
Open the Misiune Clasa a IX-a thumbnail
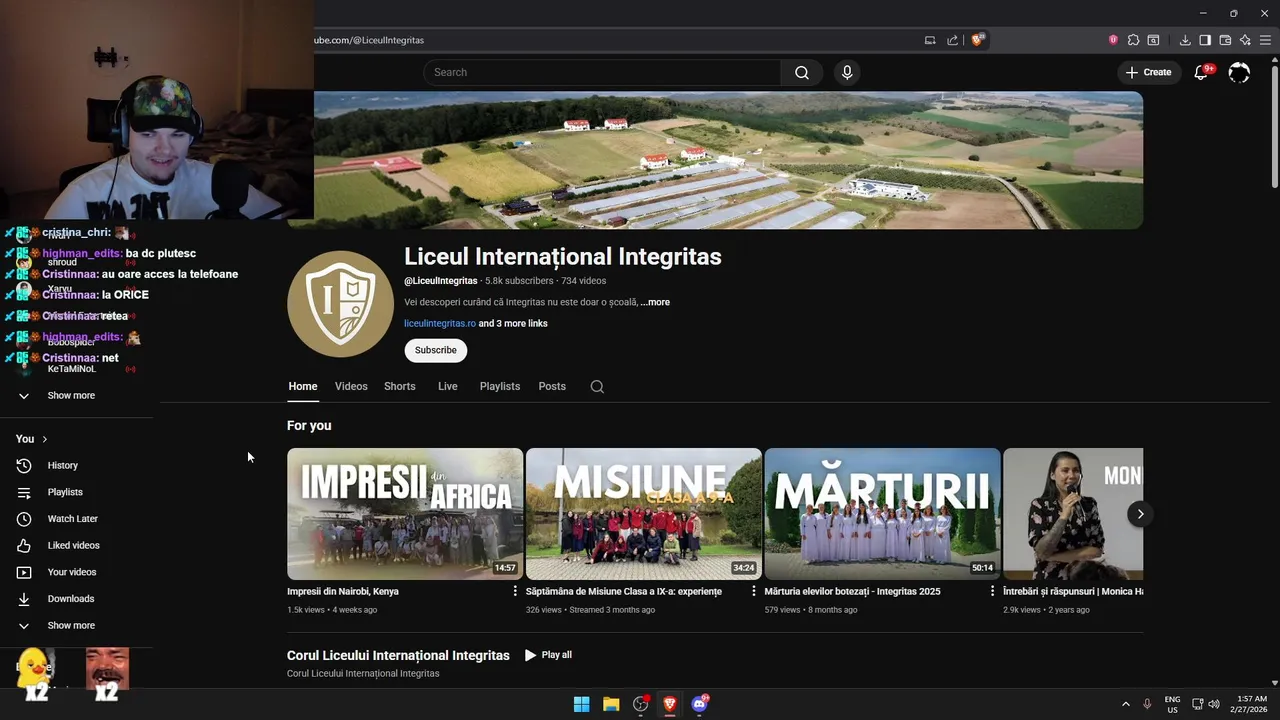(644, 514)
